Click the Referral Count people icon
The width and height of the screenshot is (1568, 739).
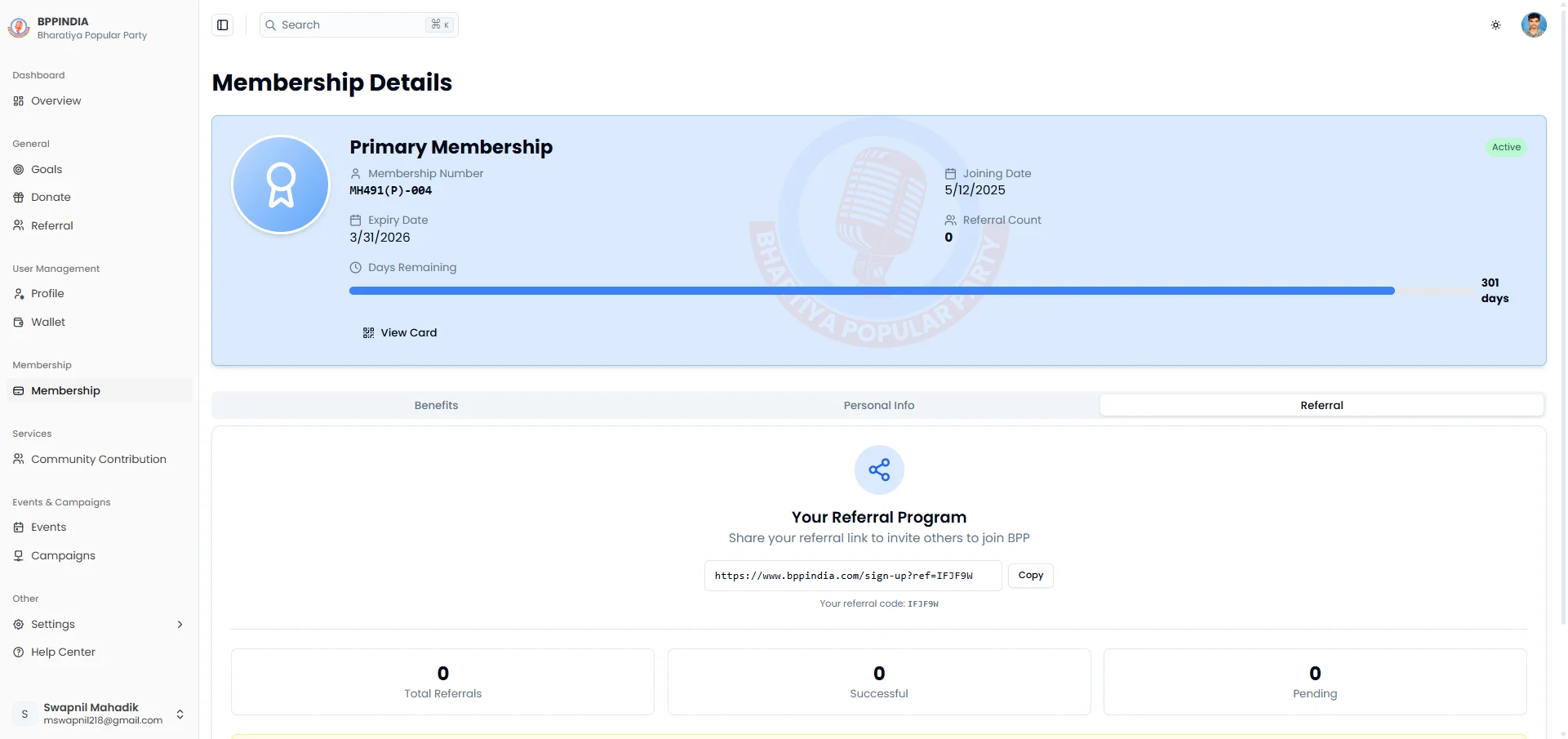pyautogui.click(x=951, y=220)
